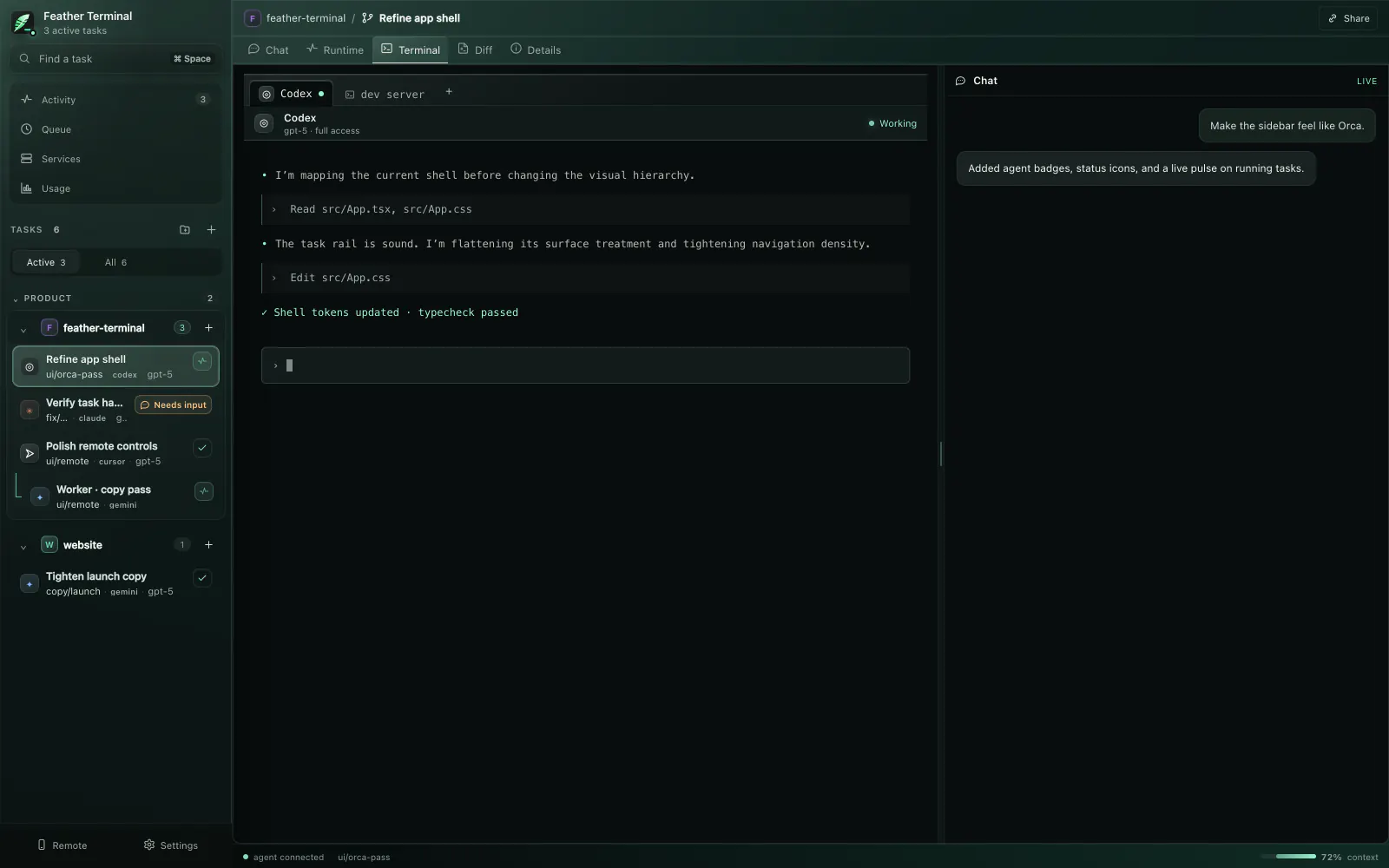Open Settings
The height and width of the screenshot is (868, 1389).
click(171, 845)
